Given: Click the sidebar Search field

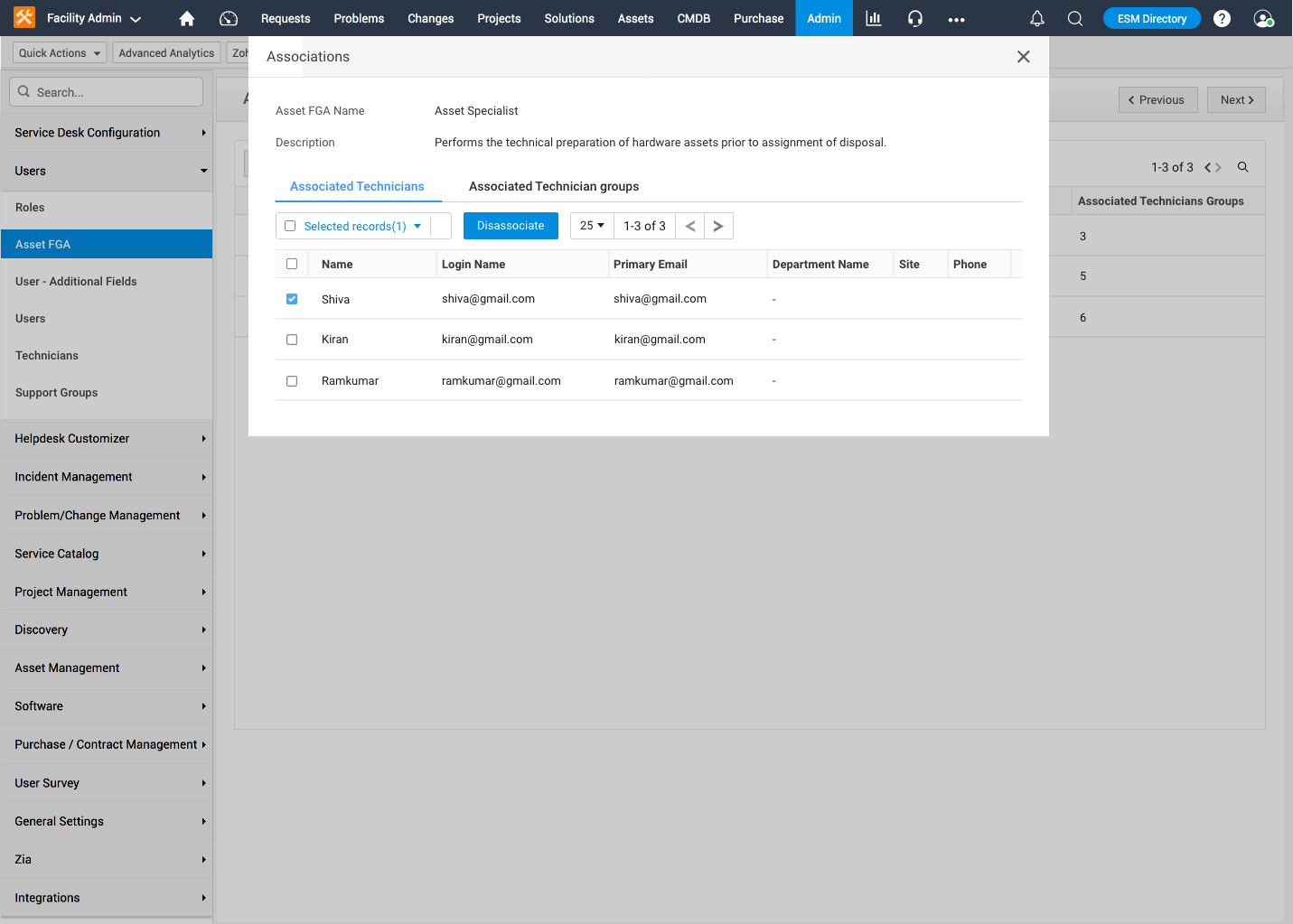Looking at the screenshot, I should point(106,91).
